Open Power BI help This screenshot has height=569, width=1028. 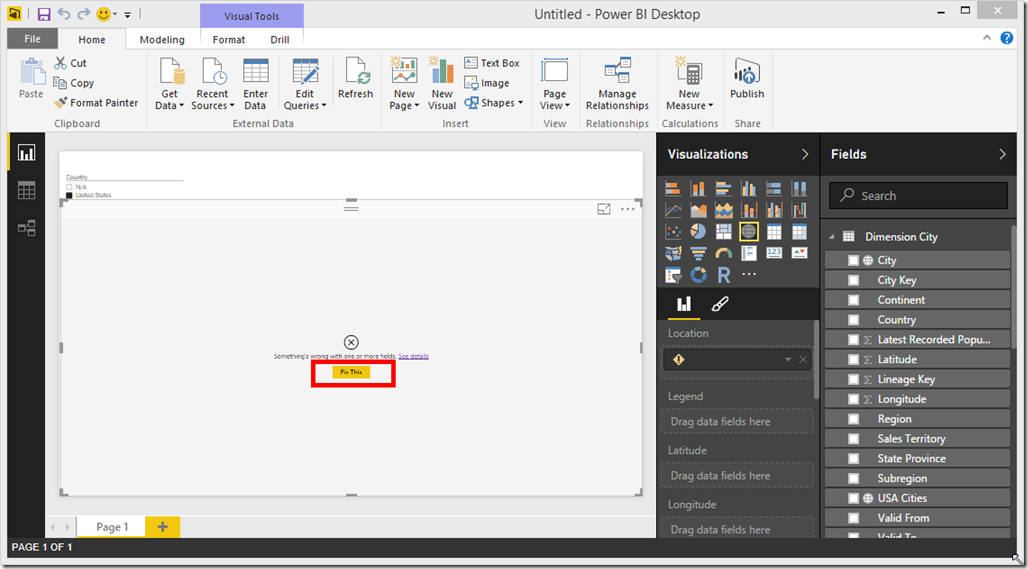pos(1007,38)
